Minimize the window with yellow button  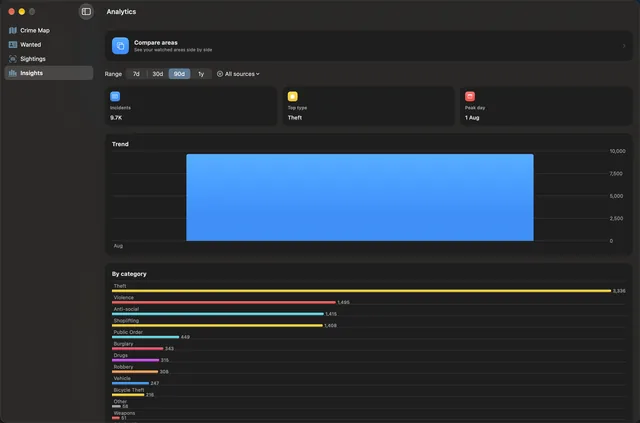pos(22,11)
